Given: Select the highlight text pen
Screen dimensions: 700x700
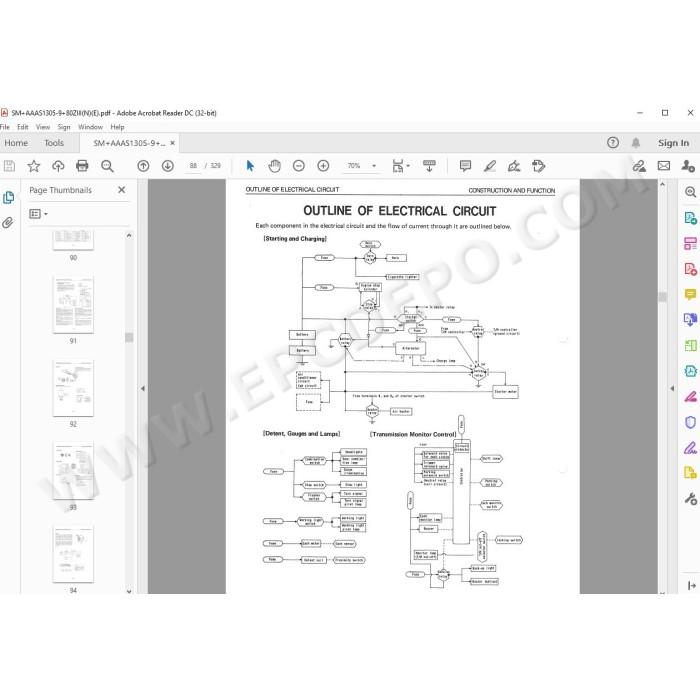Looking at the screenshot, I should [490, 166].
